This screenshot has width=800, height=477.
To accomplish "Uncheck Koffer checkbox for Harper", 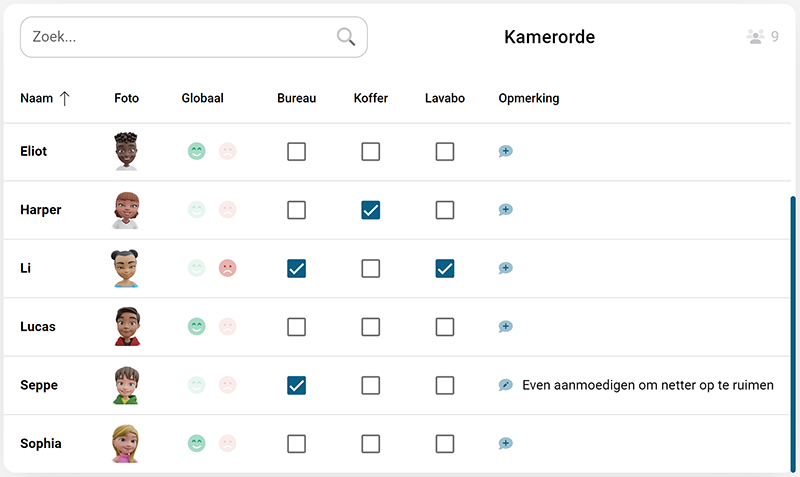I will 371,210.
